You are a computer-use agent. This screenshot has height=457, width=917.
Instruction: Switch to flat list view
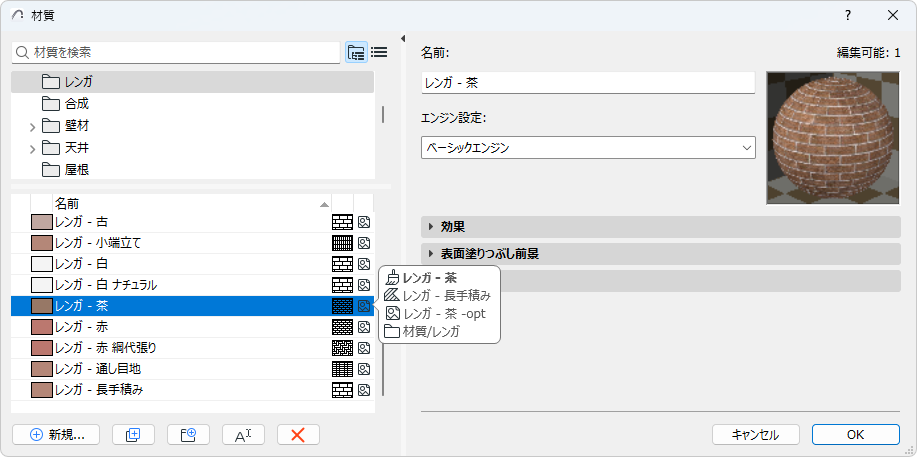pos(379,53)
